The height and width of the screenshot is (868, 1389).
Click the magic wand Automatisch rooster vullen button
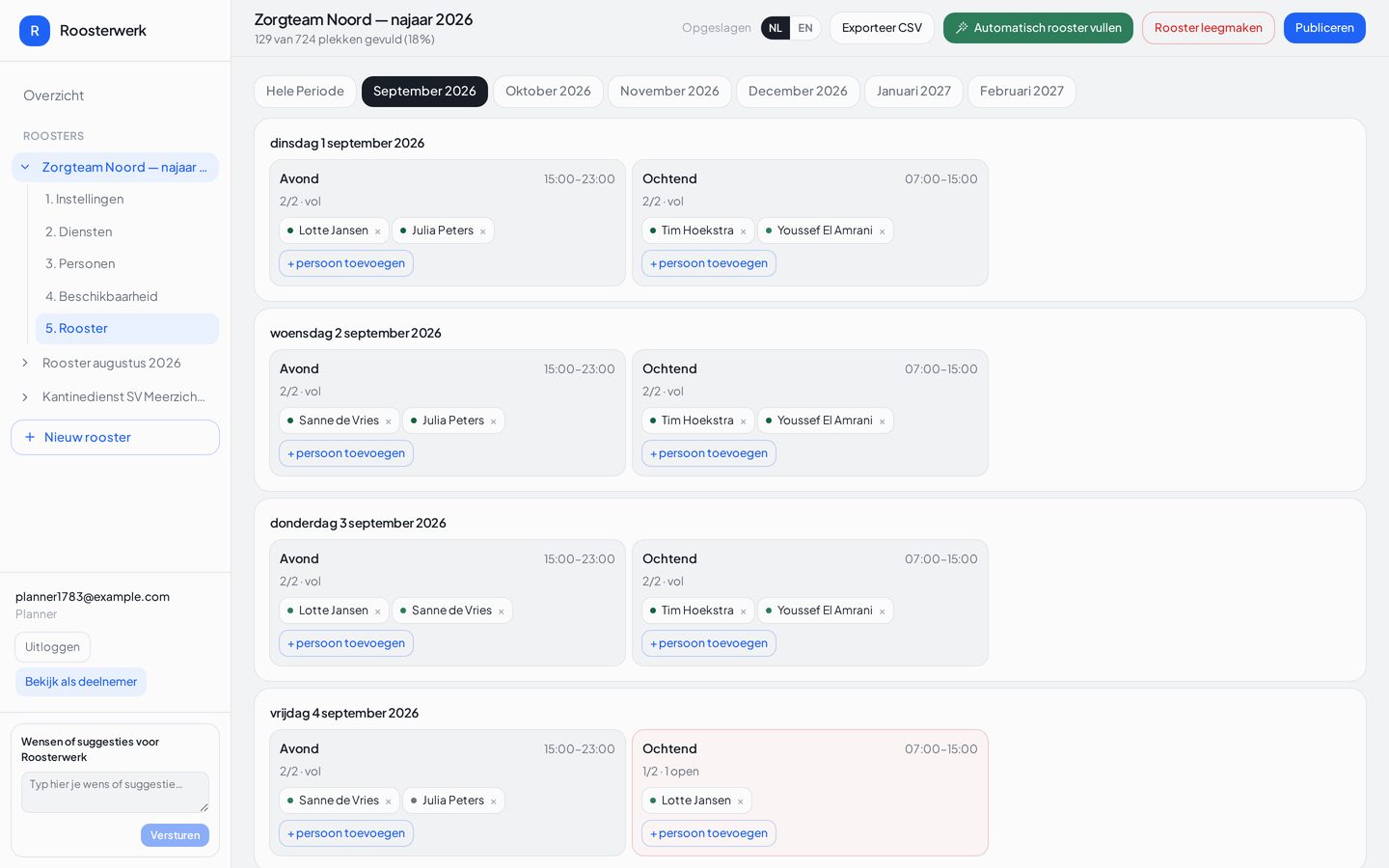pos(1038,28)
